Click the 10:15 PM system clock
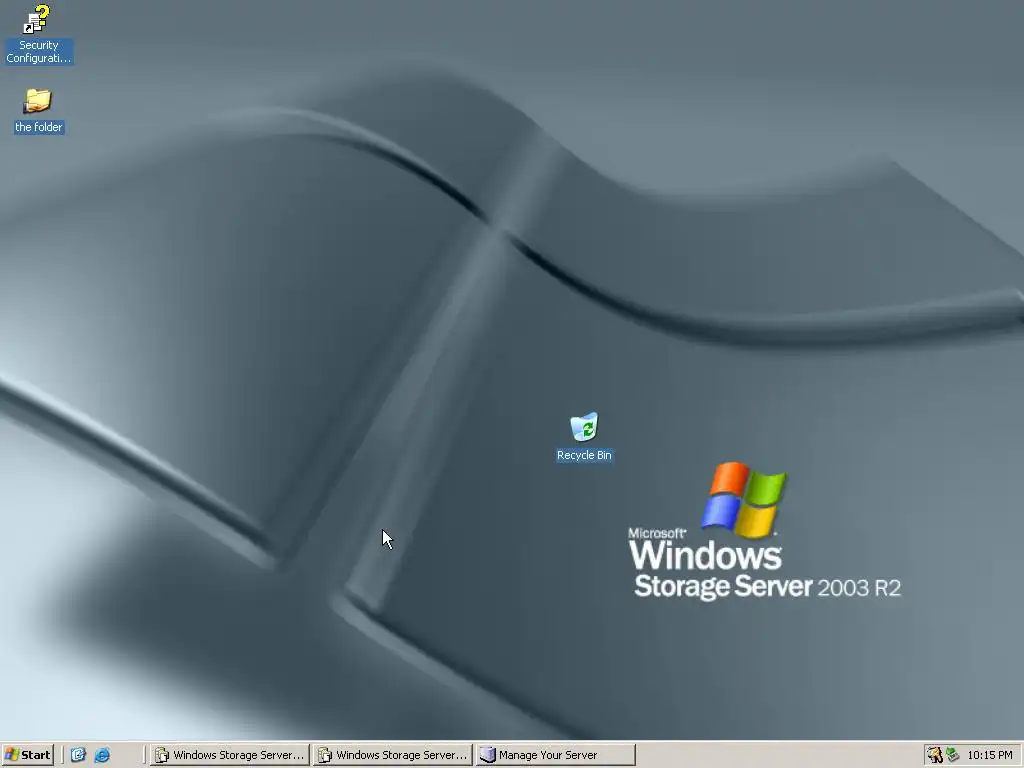Screen dimensions: 1024x768 pyautogui.click(x=989, y=755)
